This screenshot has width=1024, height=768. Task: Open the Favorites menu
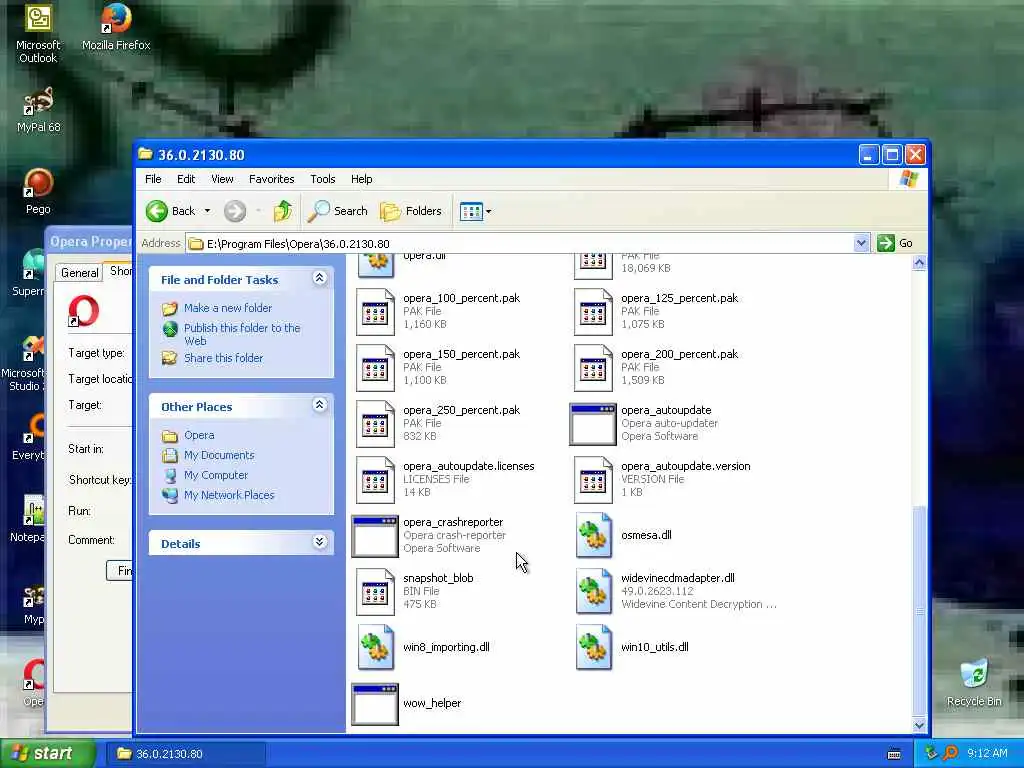271,179
